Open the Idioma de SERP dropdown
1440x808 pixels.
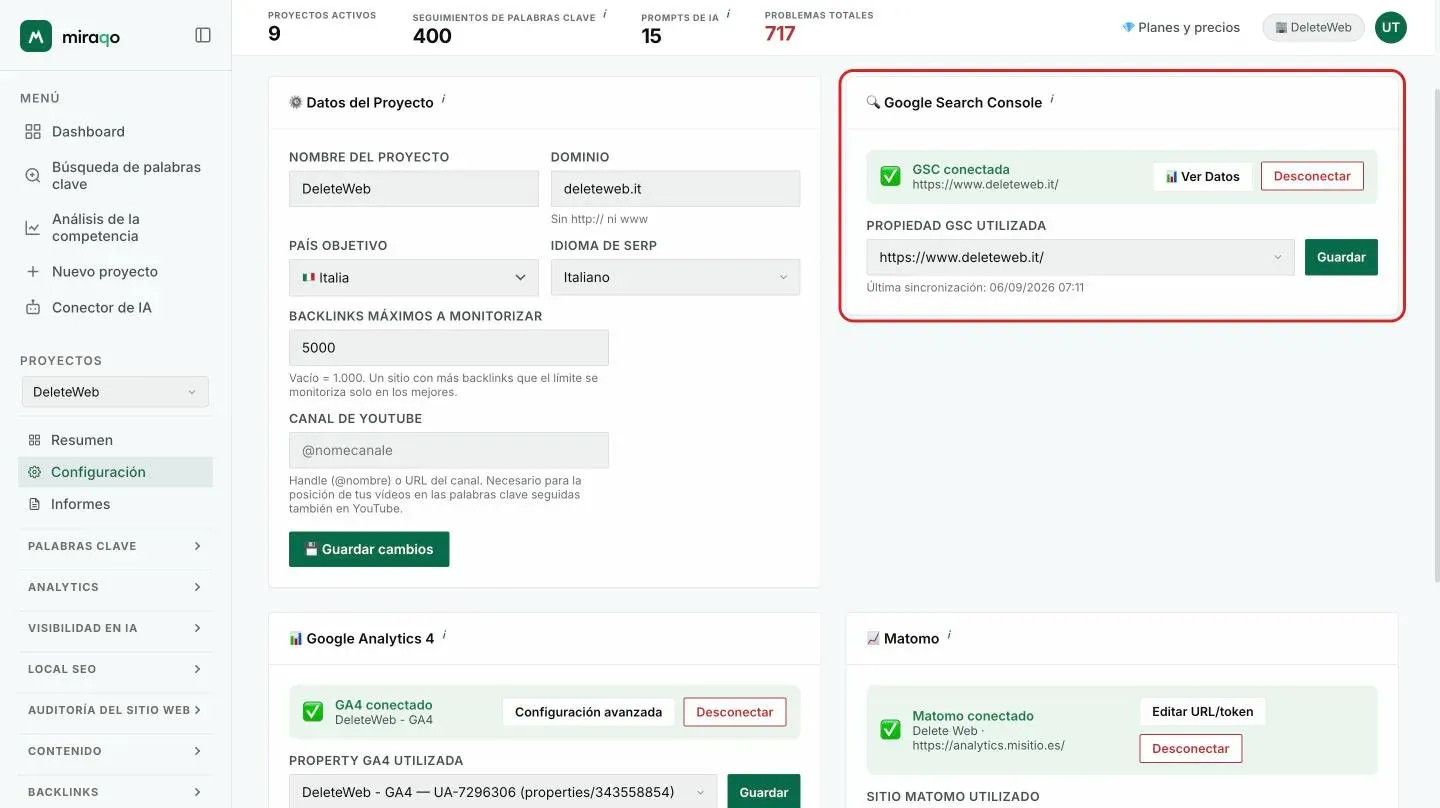click(x=675, y=278)
